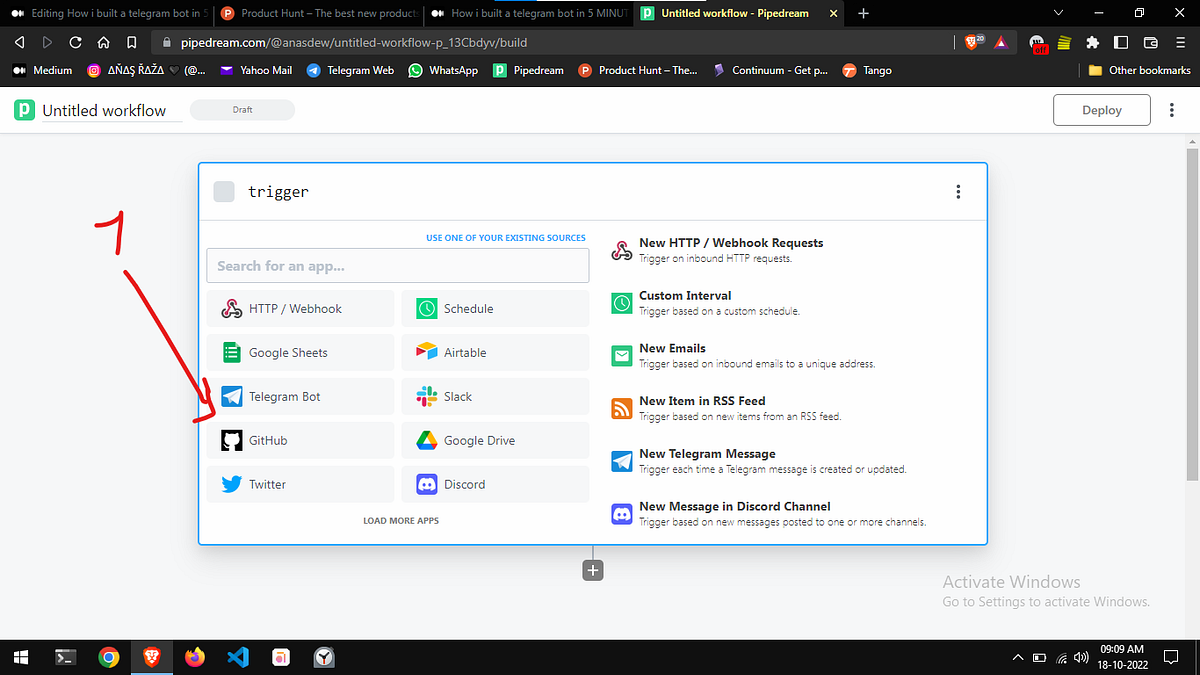Select the Airtable app icon
1200x675 pixels.
coord(427,352)
